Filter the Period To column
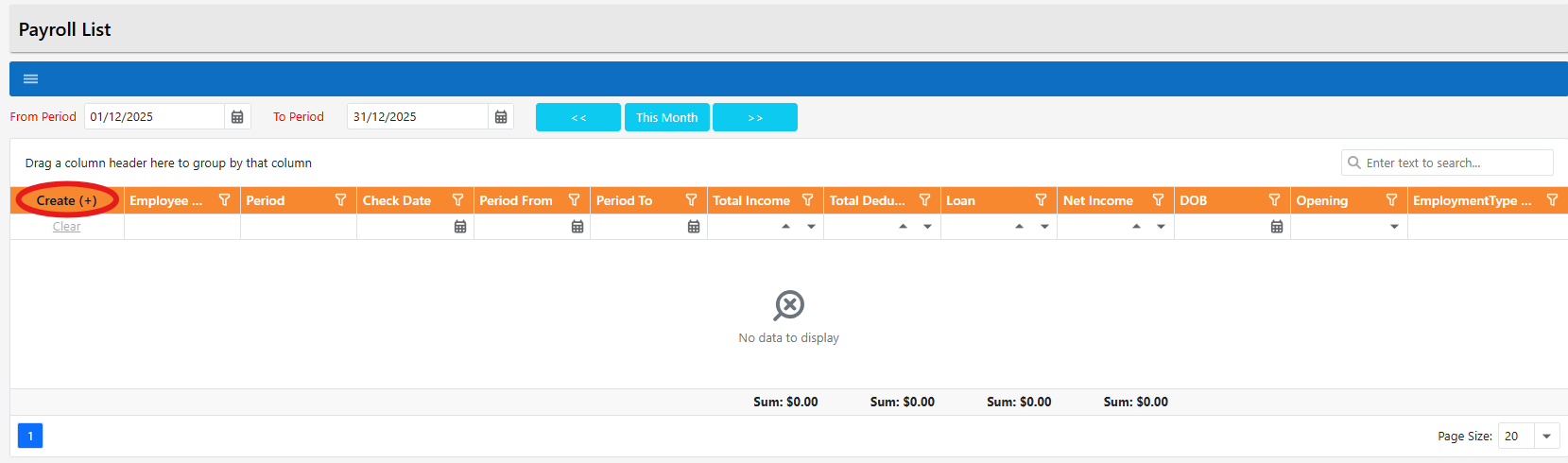Screen dimensions: 1568x463 click(691, 200)
